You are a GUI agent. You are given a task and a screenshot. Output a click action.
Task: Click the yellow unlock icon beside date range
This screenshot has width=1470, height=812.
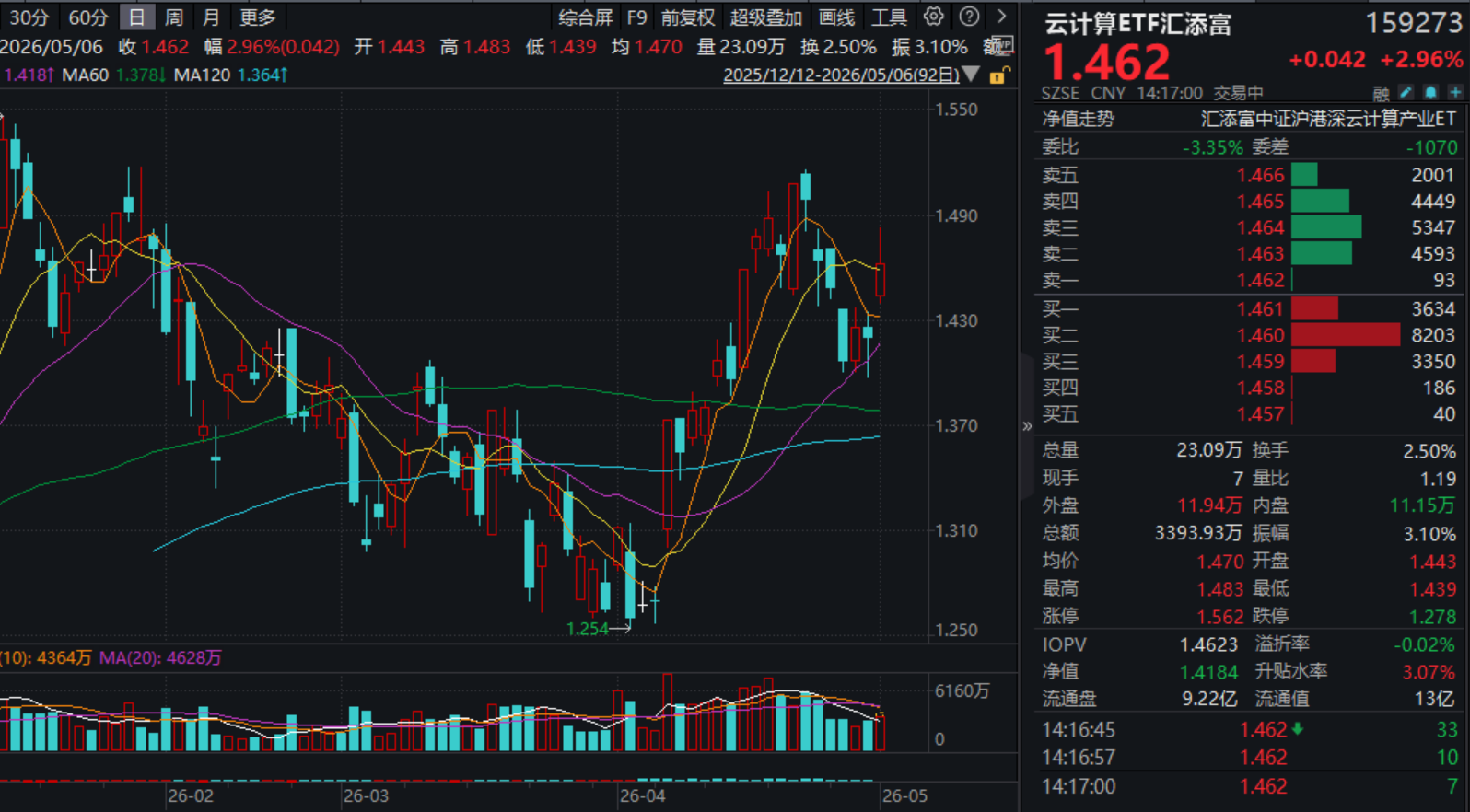[998, 75]
